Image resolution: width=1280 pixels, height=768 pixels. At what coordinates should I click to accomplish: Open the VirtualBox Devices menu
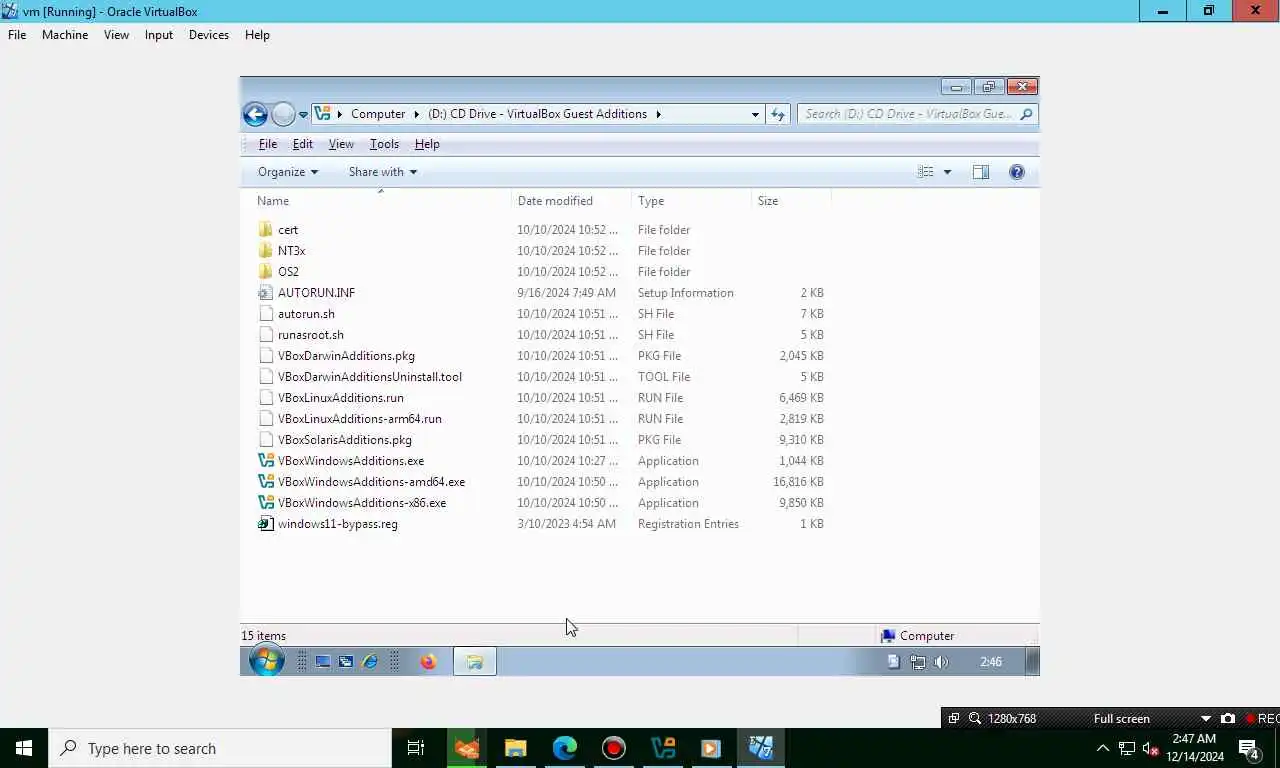tap(209, 35)
